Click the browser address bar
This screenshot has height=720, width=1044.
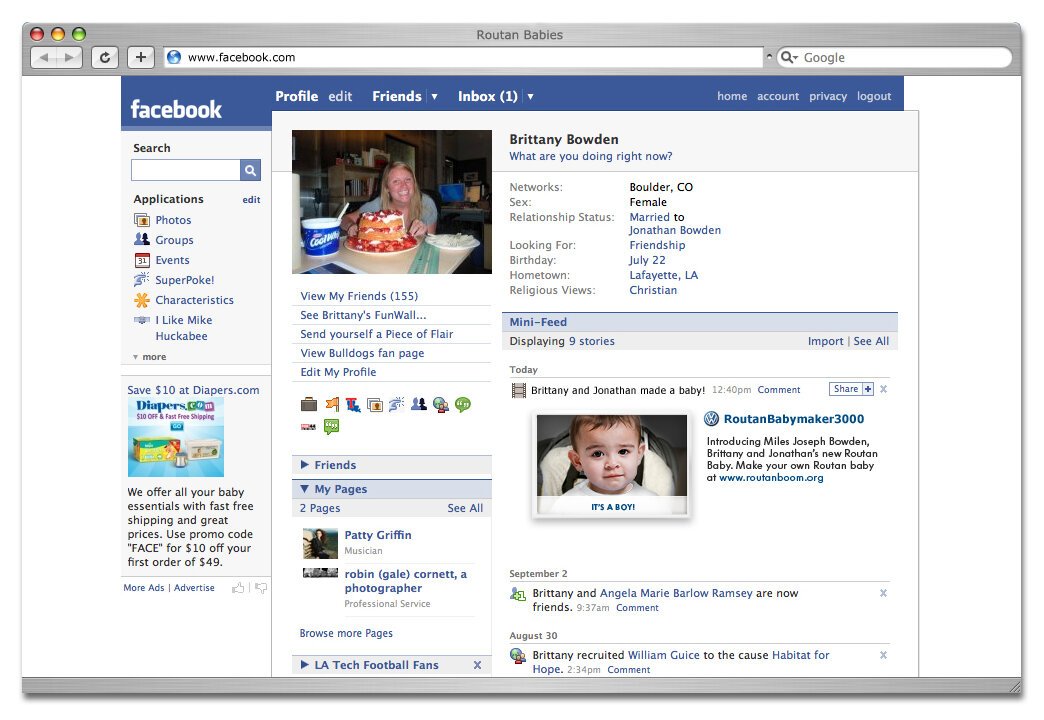pyautogui.click(x=463, y=57)
